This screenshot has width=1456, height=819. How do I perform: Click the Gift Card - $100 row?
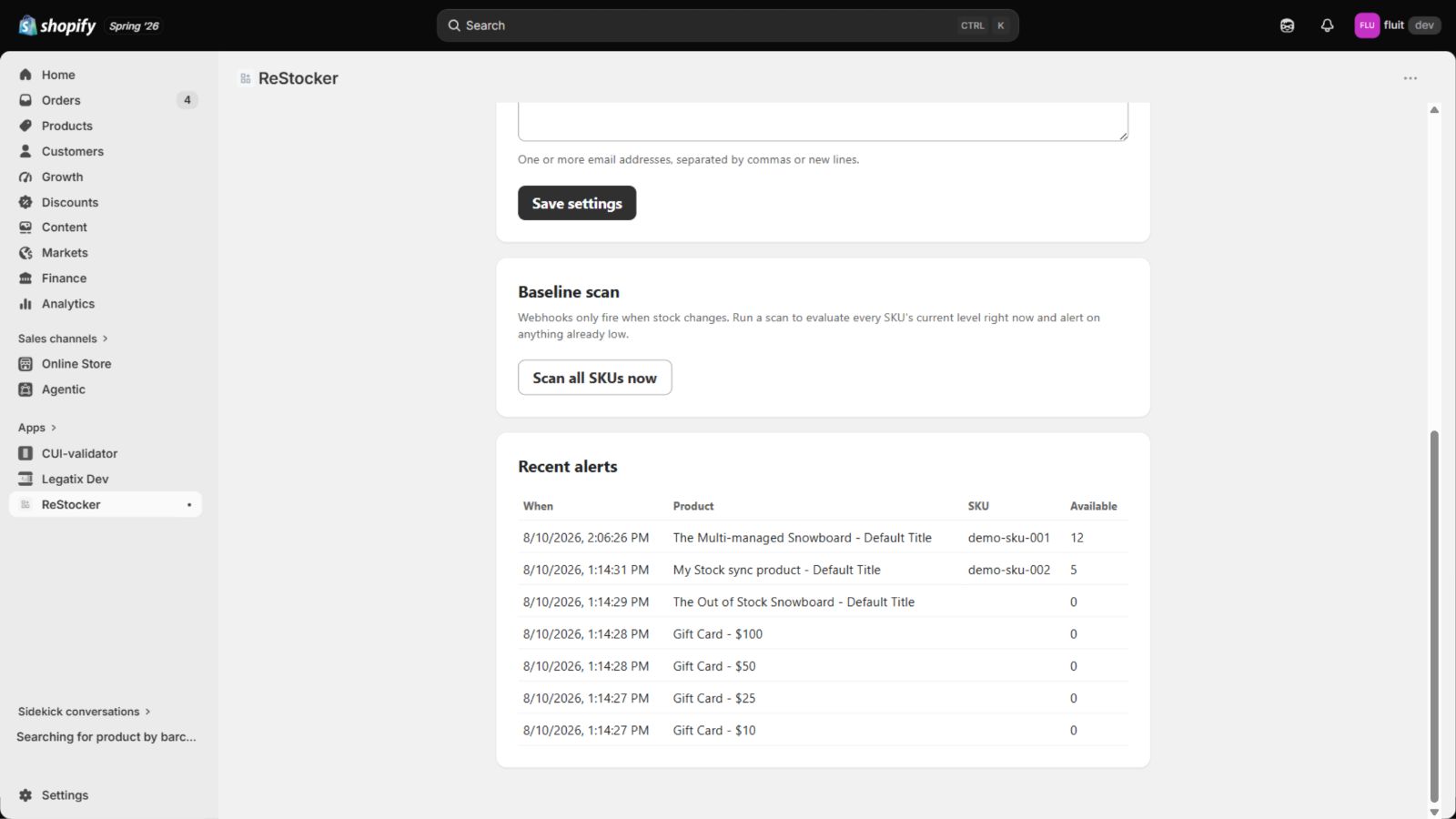tap(823, 634)
